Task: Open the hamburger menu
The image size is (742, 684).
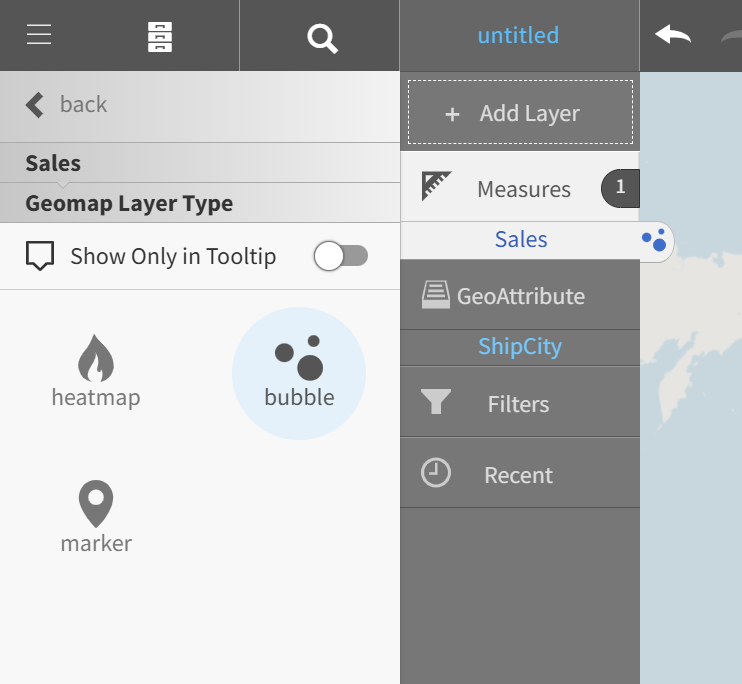Action: click(39, 36)
